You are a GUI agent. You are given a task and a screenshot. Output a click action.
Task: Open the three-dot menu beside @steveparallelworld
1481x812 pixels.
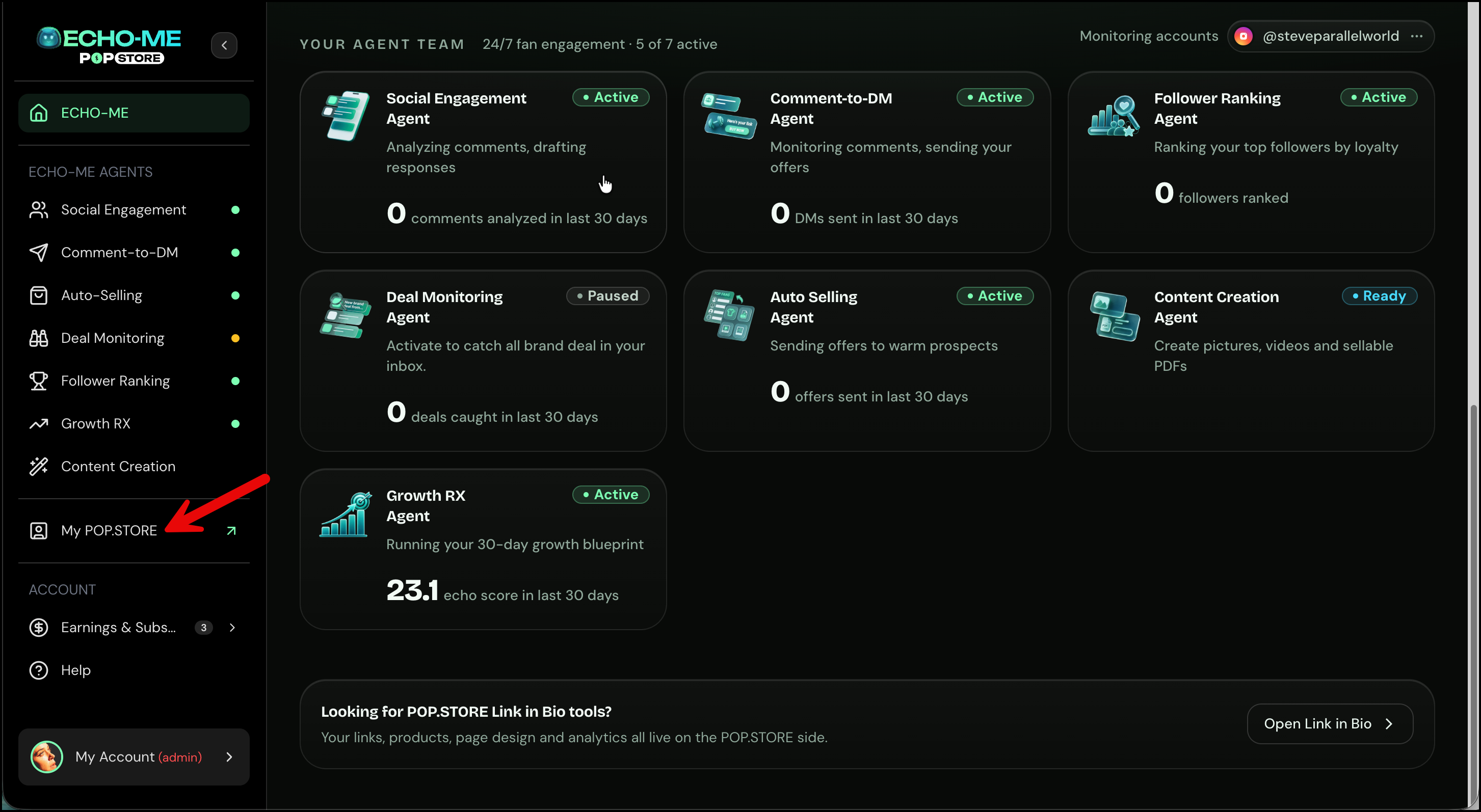[x=1417, y=36]
